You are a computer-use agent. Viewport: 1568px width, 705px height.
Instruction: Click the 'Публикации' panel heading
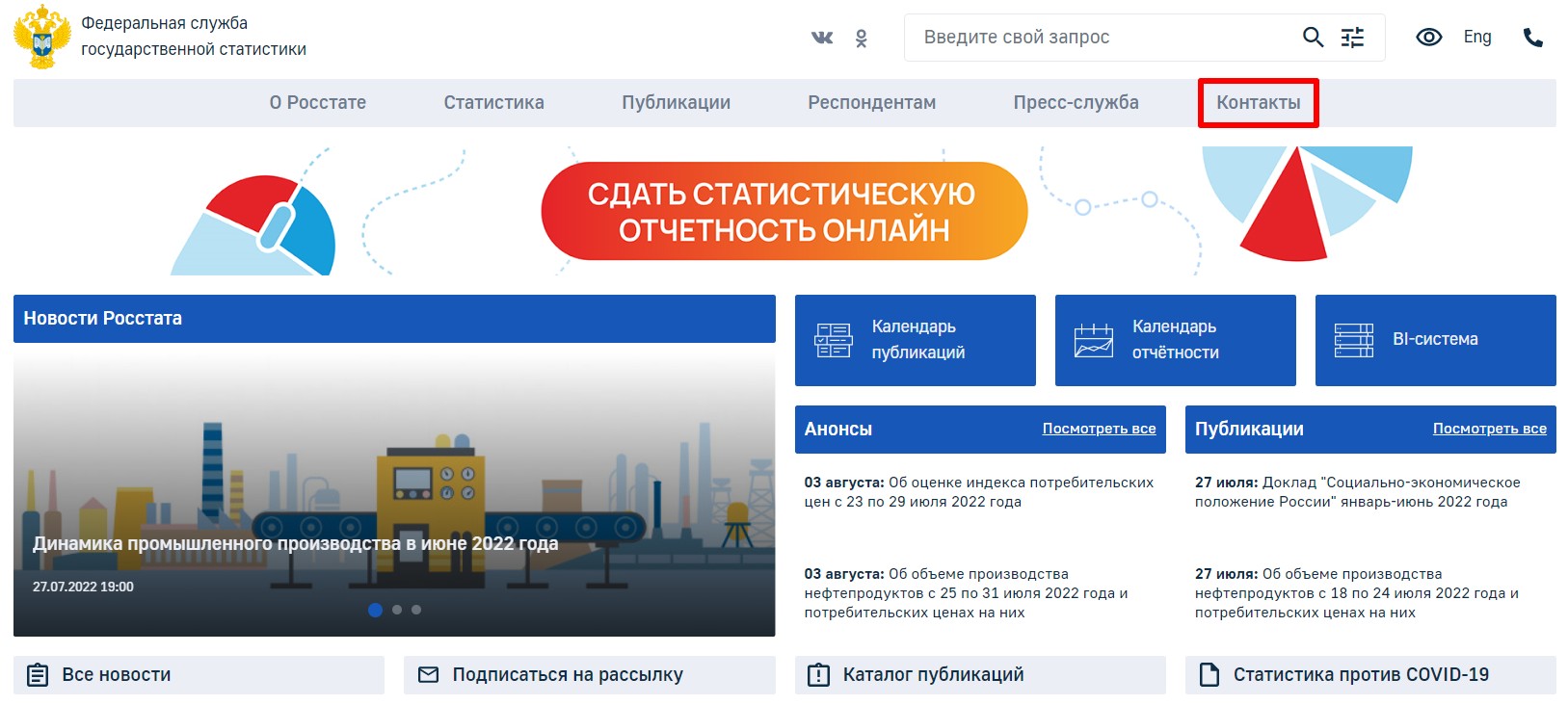(1249, 430)
